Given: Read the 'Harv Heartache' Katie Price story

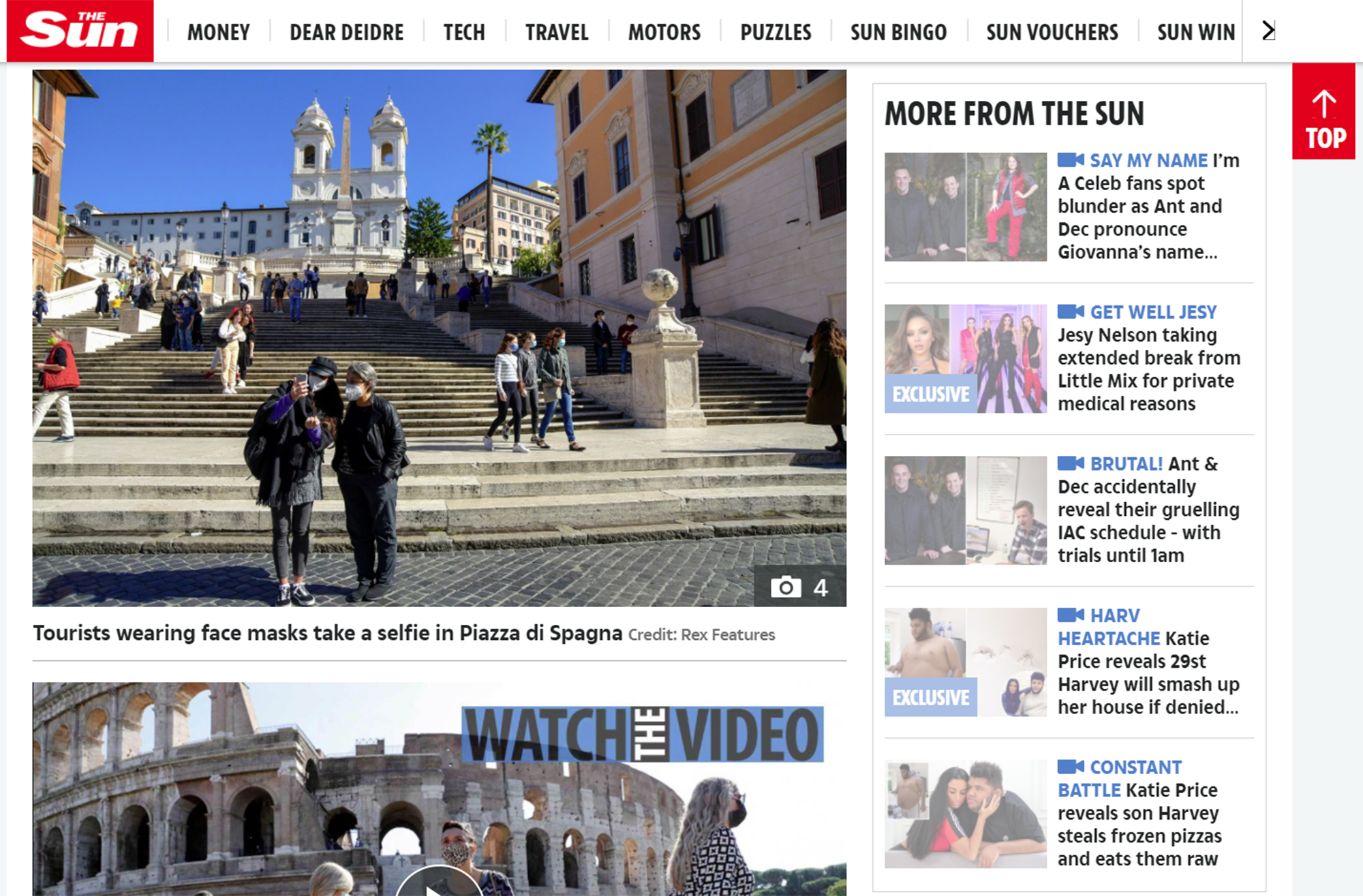Looking at the screenshot, I should point(1148,662).
